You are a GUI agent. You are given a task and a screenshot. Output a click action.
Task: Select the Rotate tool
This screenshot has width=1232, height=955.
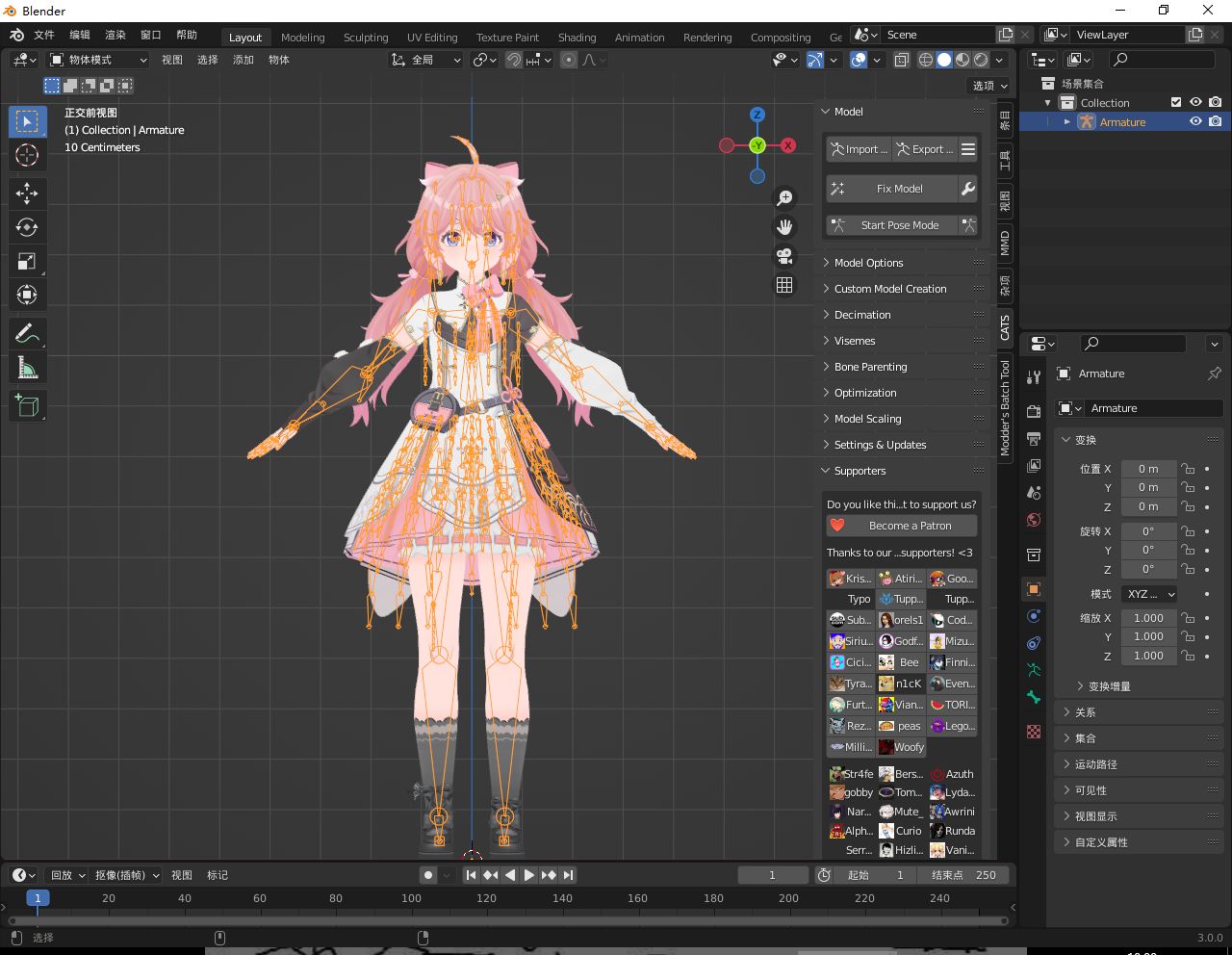point(27,227)
